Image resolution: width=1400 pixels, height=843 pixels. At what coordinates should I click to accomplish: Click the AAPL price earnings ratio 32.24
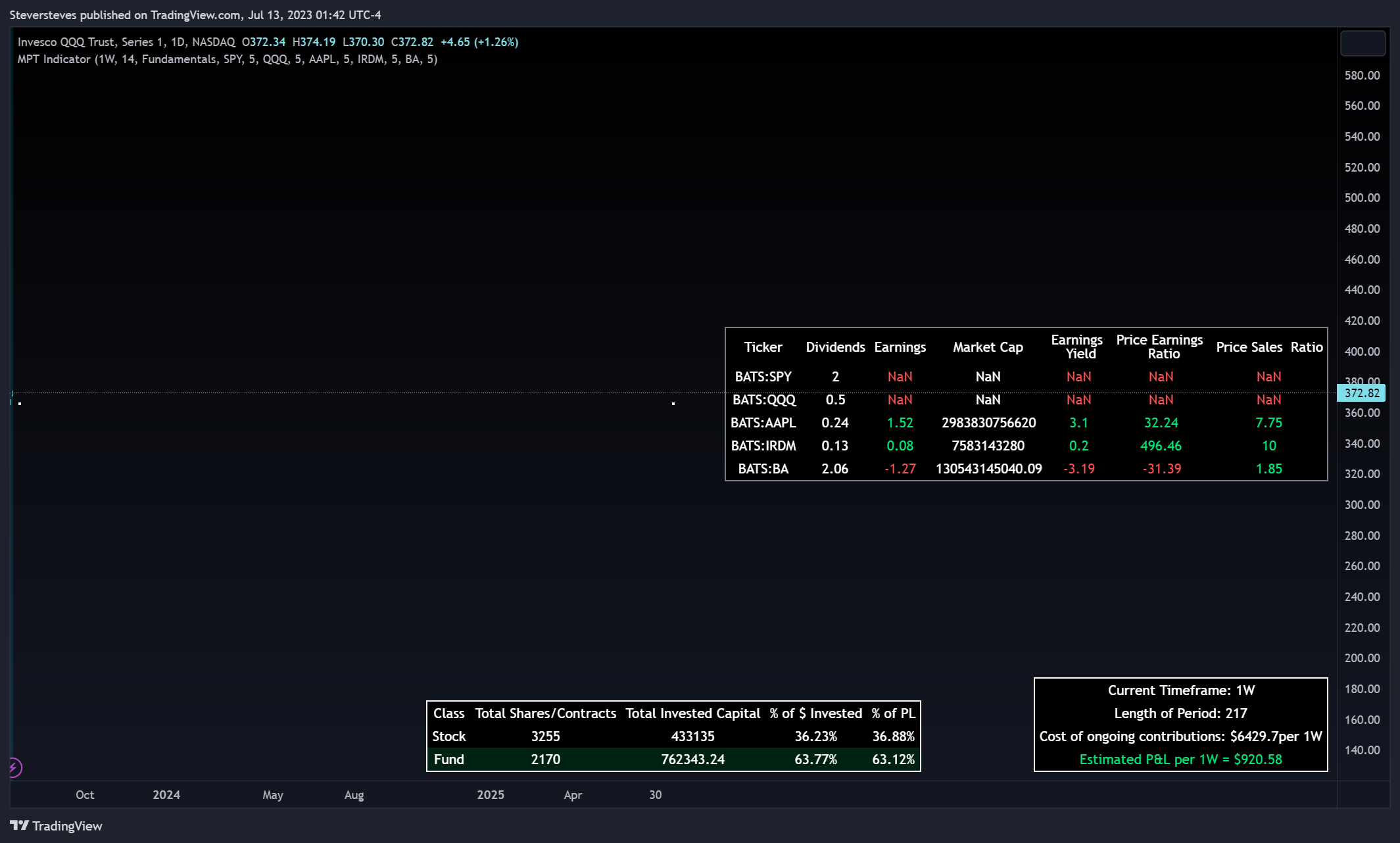[1161, 423]
